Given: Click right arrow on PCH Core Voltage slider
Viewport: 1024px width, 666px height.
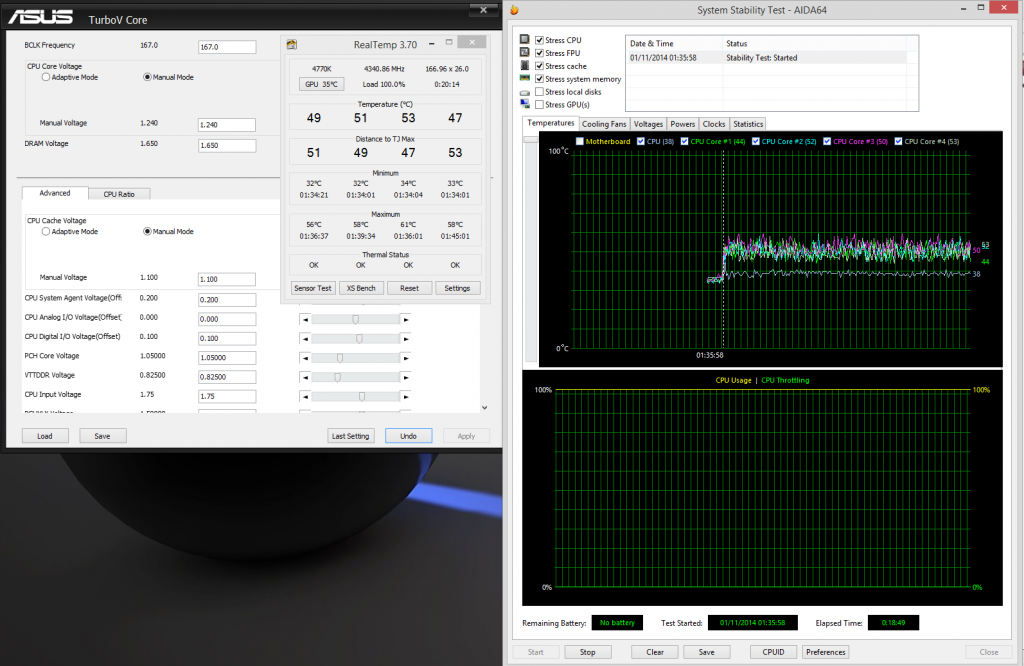Looking at the screenshot, I should [x=406, y=357].
